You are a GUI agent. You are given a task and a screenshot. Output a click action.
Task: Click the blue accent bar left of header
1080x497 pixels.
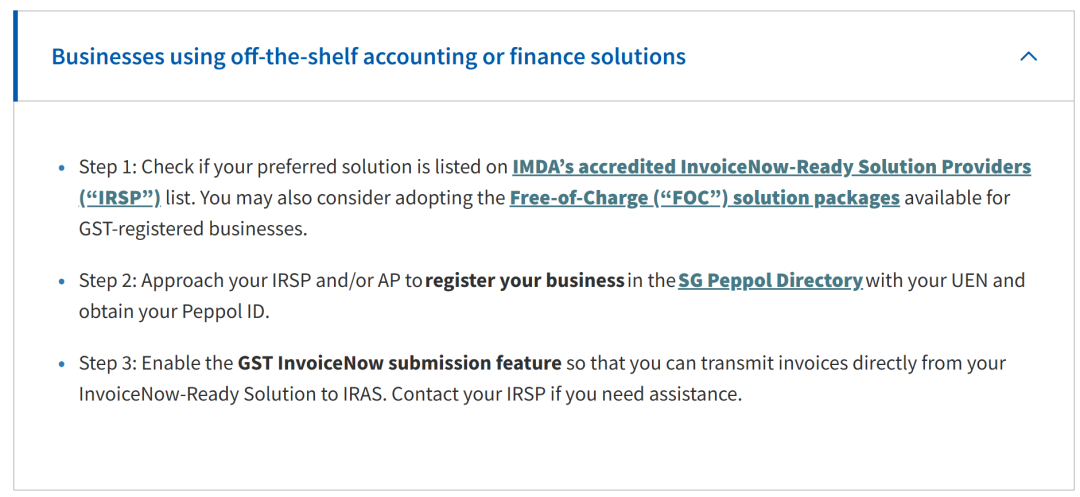pos(16,57)
